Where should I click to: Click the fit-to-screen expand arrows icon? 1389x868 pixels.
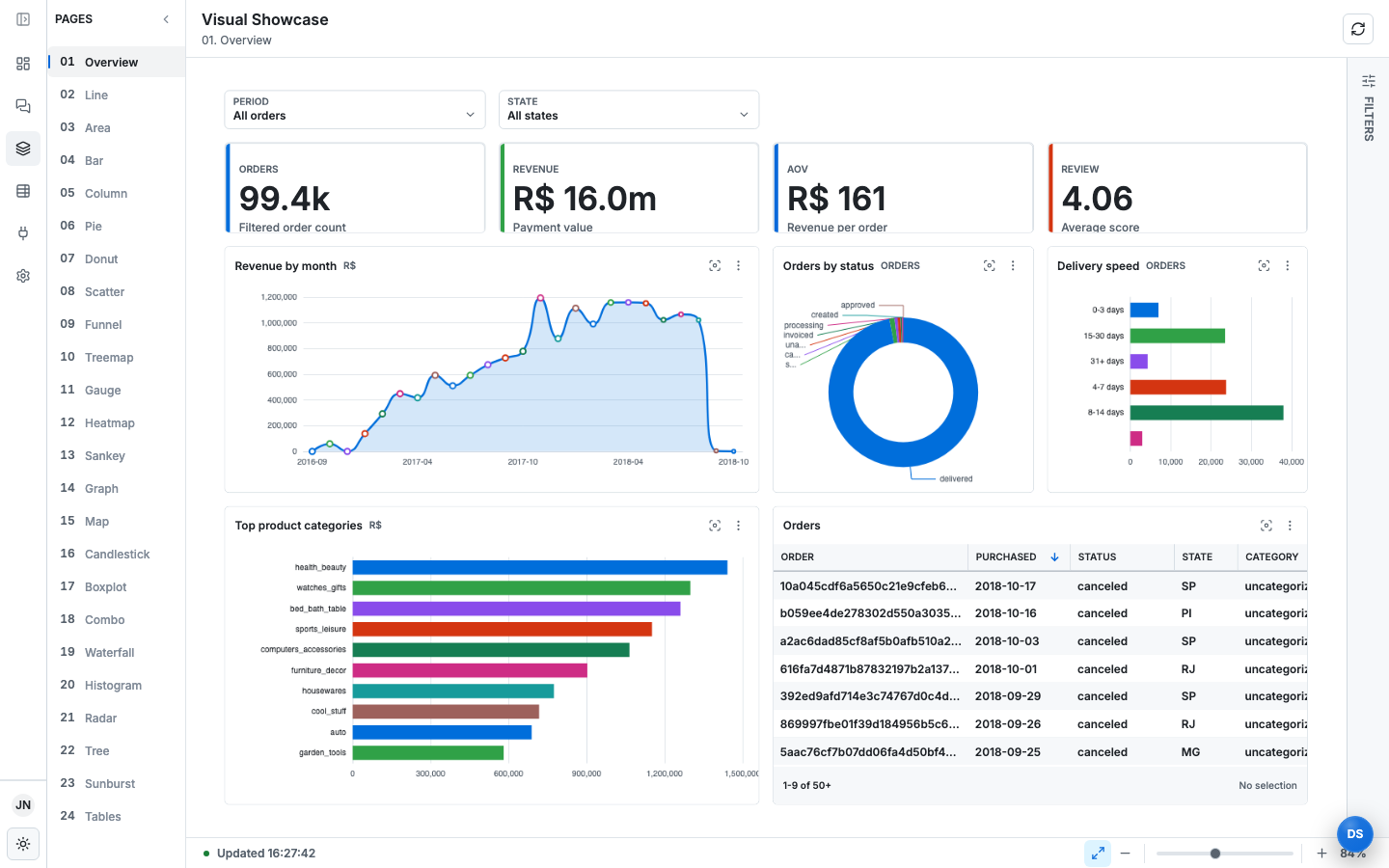1098,854
